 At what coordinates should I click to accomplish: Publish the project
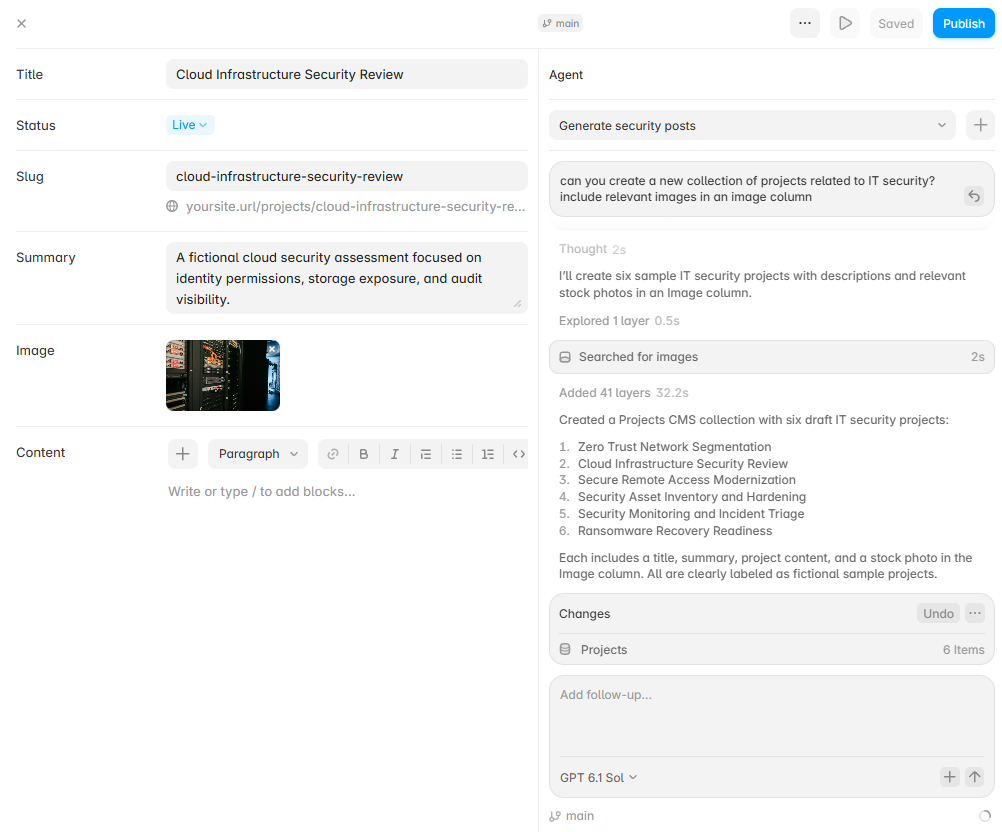[x=964, y=24]
